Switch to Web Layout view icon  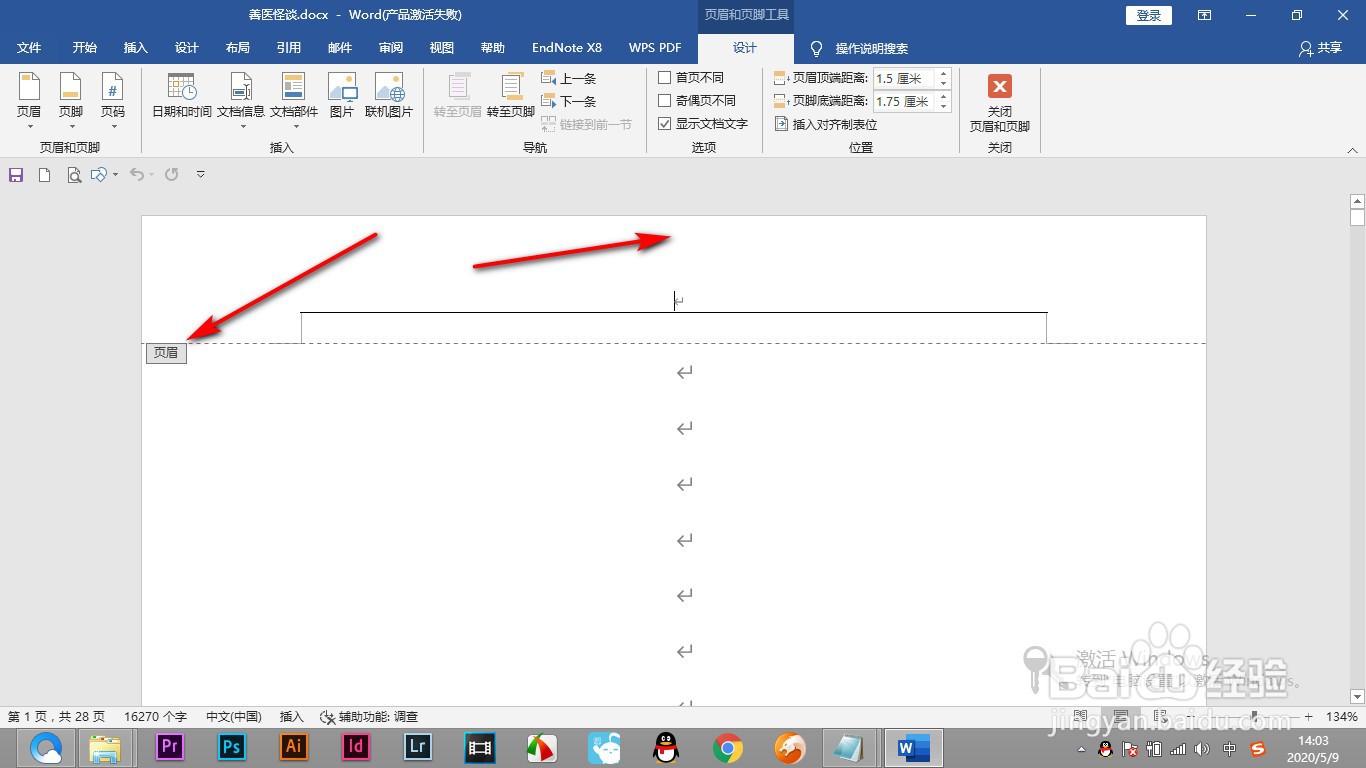point(1160,717)
